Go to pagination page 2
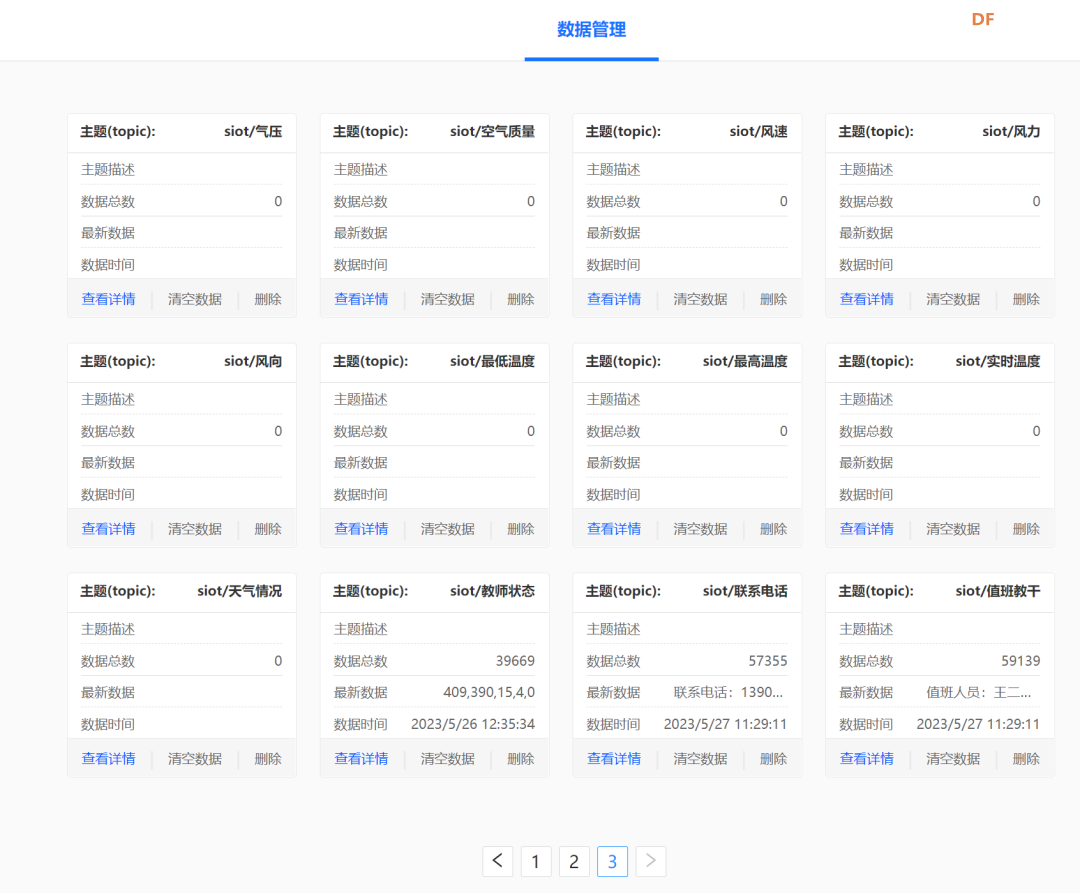 point(574,861)
